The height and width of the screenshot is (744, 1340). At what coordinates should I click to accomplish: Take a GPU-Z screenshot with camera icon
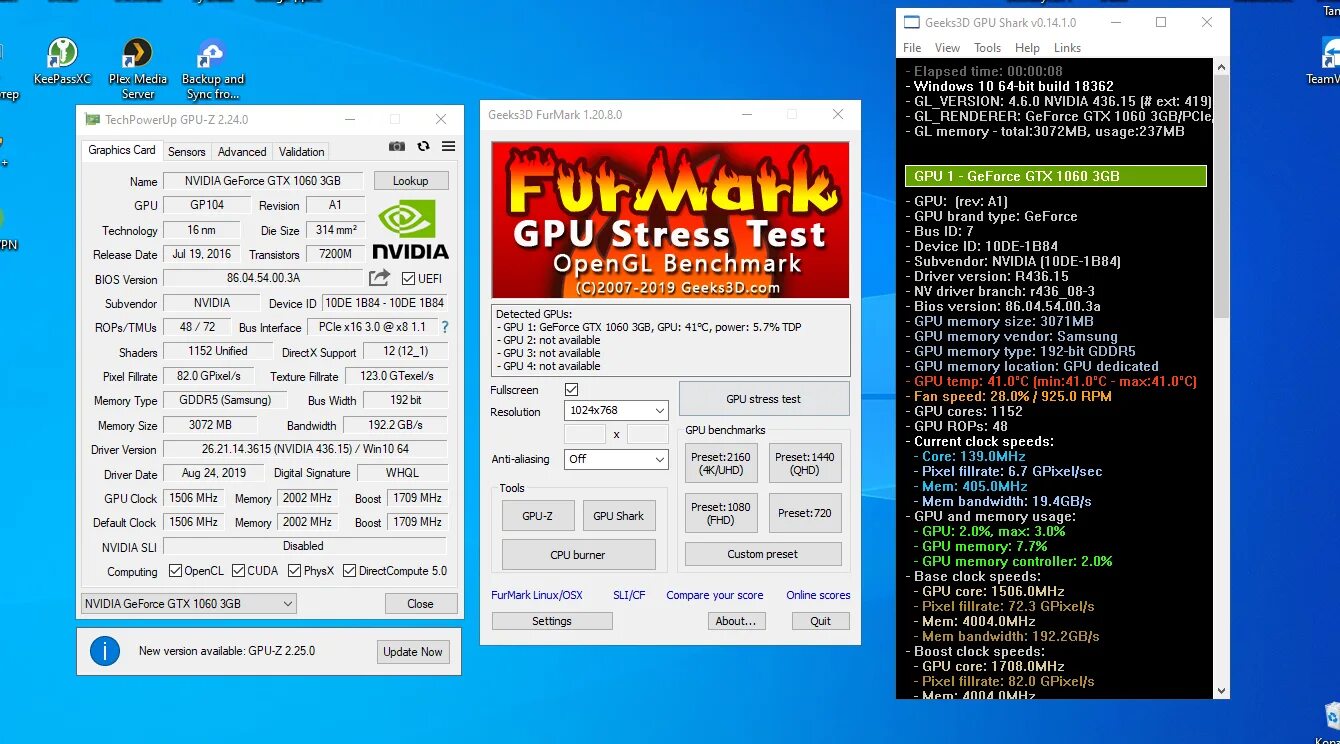[x=397, y=146]
